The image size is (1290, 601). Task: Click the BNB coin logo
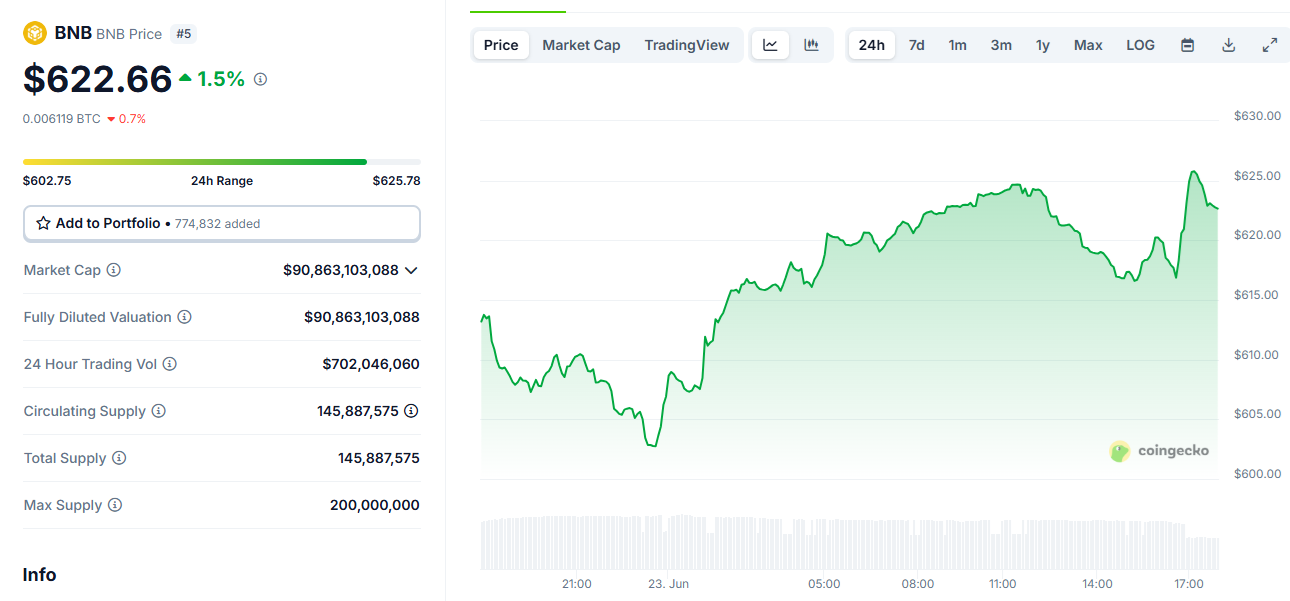click(35, 33)
